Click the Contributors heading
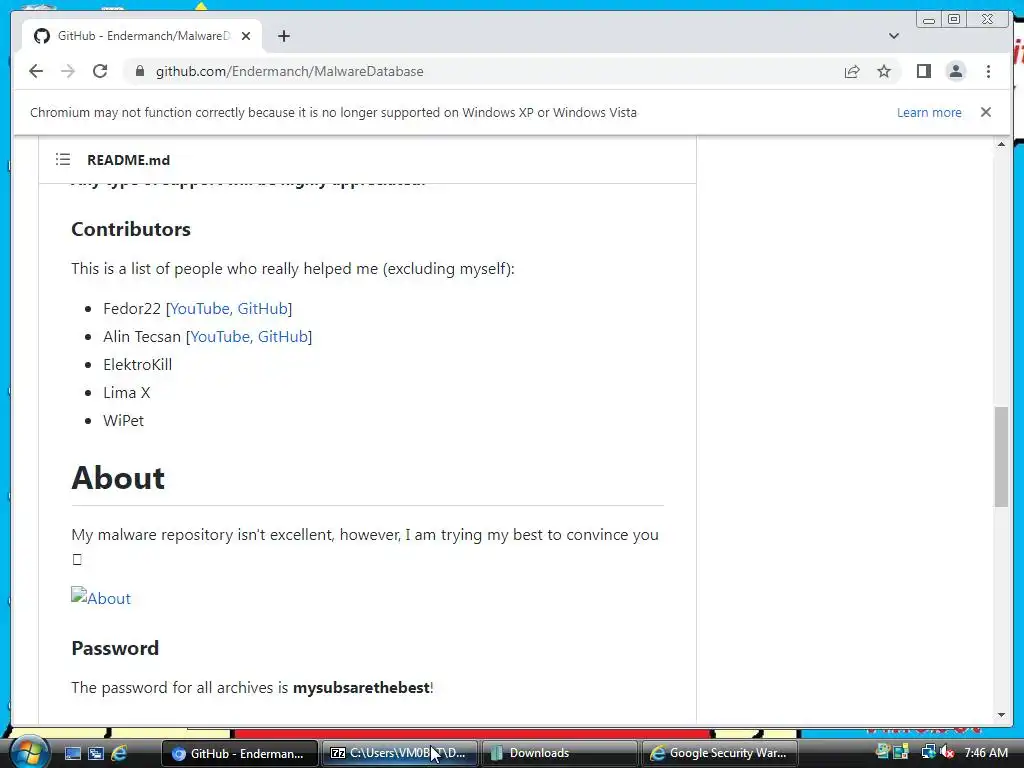This screenshot has width=1024, height=768. [131, 229]
